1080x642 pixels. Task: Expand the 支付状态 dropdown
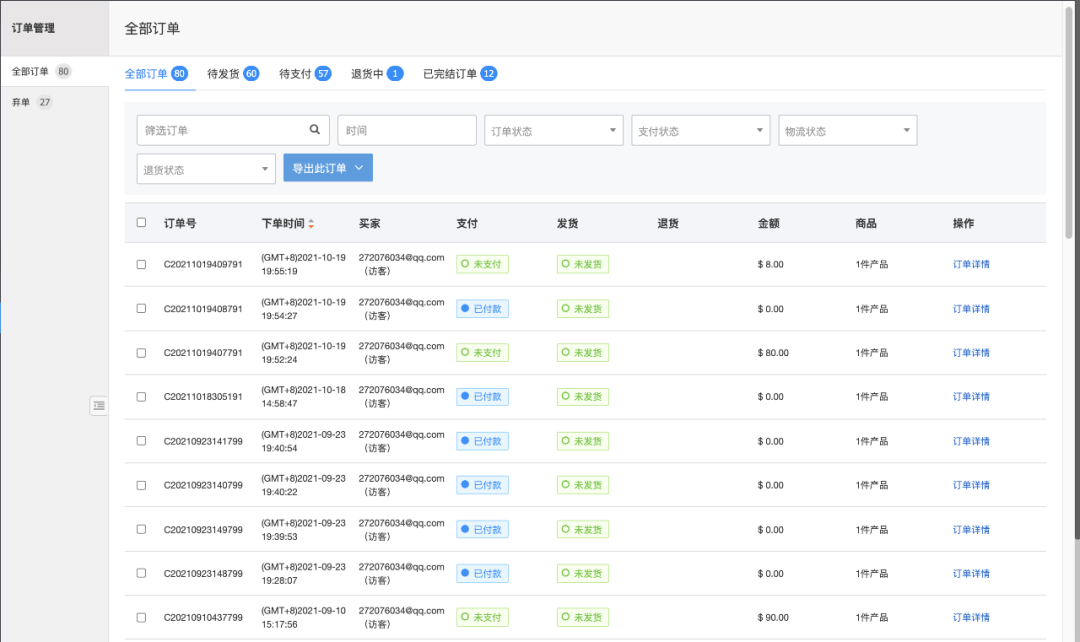(700, 130)
